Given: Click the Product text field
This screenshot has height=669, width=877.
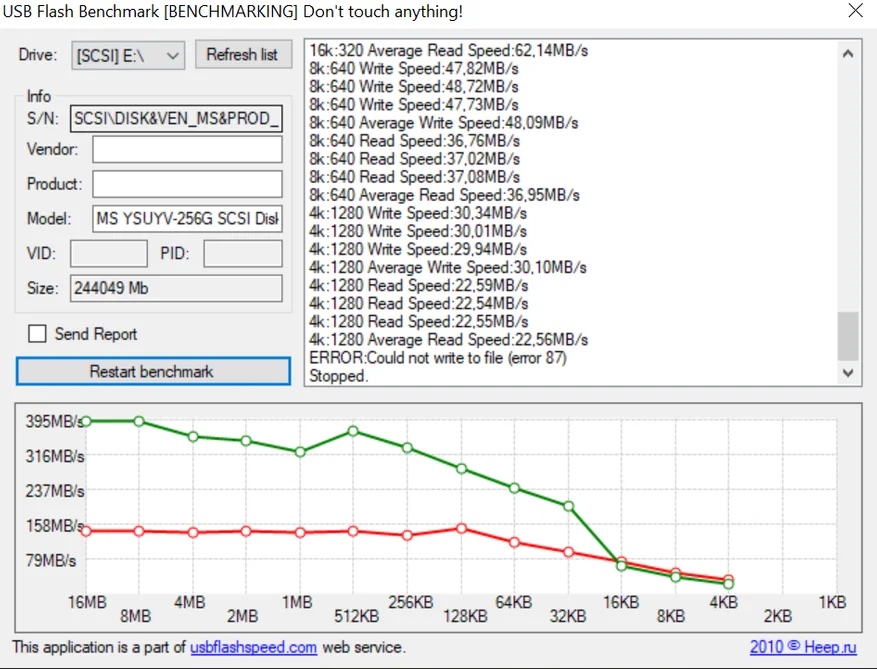Looking at the screenshot, I should tap(187, 184).
